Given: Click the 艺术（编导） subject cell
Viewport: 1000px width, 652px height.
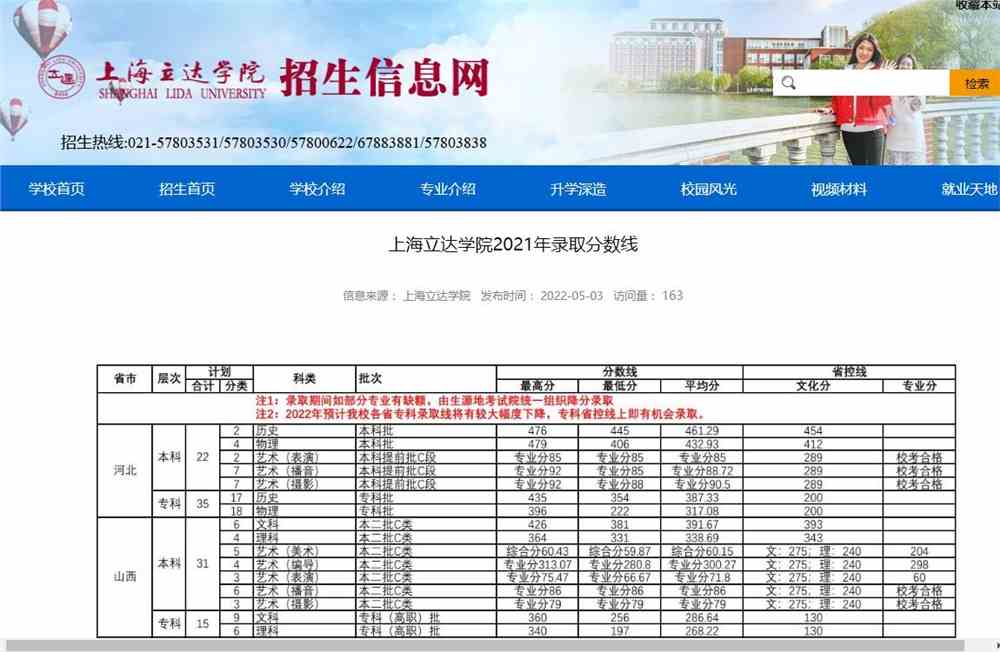Looking at the screenshot, I should 304,565.
